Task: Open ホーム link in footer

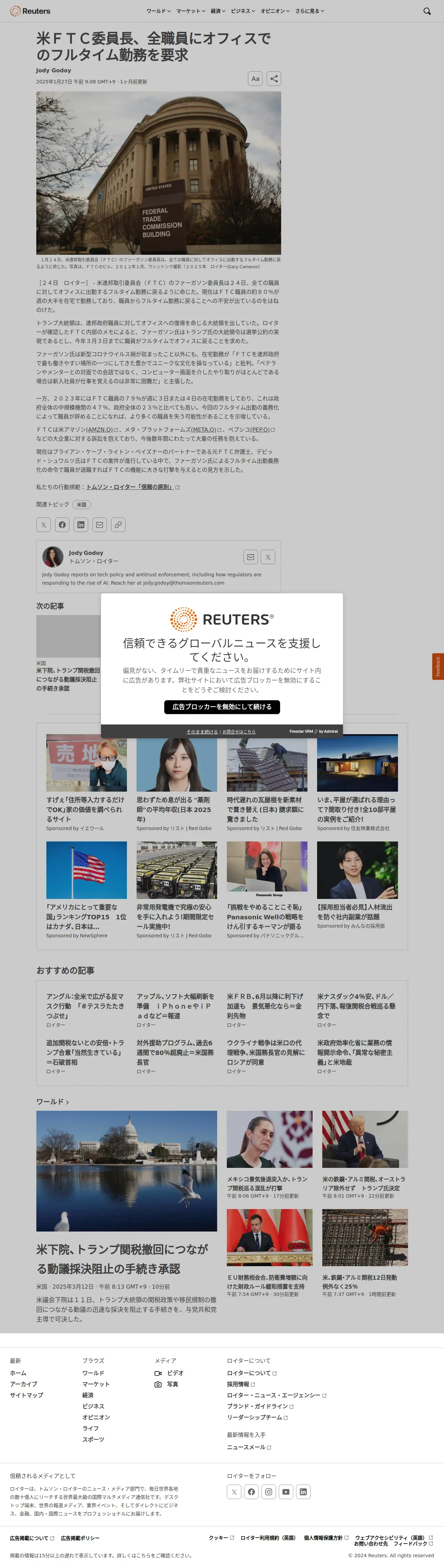Action: 18,1373
